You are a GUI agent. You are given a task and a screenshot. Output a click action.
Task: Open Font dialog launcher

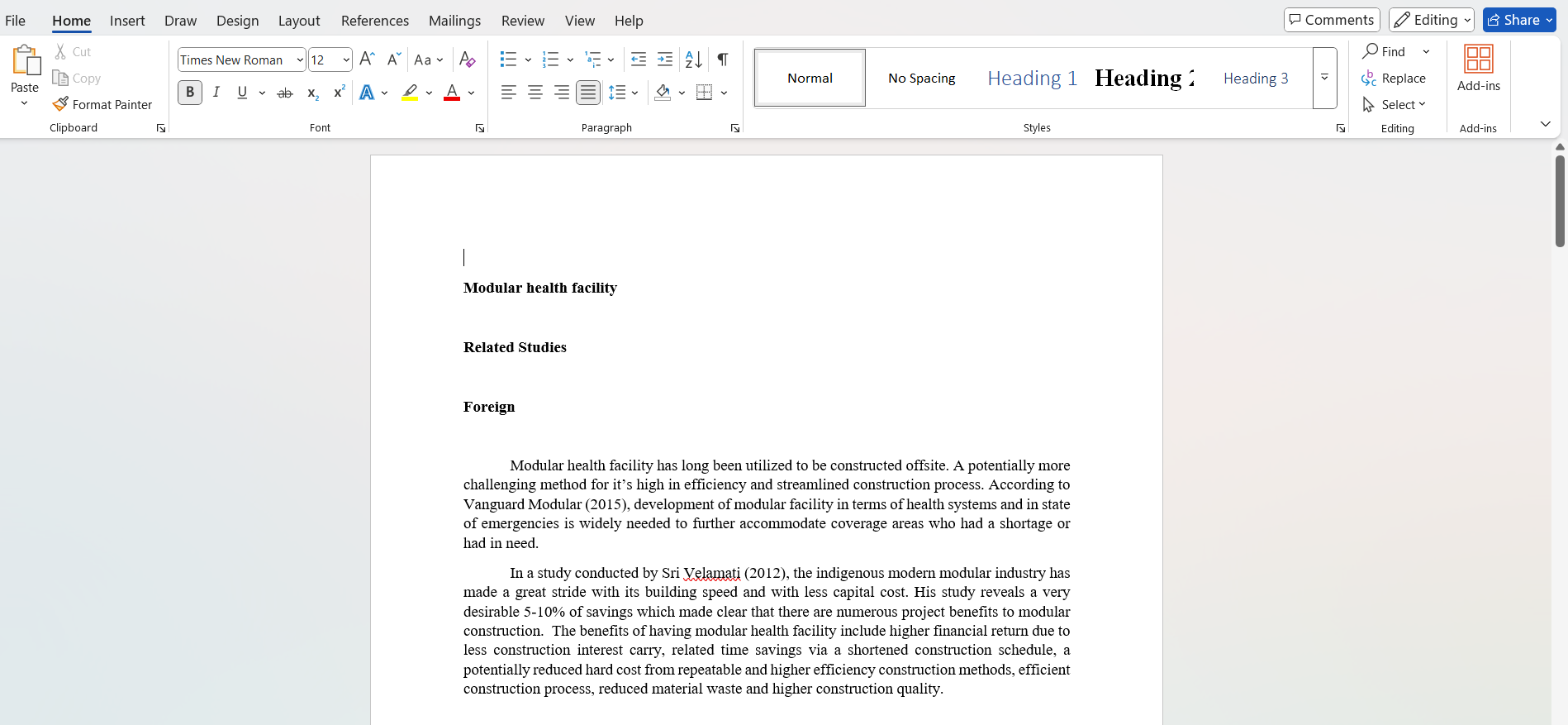pyautogui.click(x=480, y=128)
